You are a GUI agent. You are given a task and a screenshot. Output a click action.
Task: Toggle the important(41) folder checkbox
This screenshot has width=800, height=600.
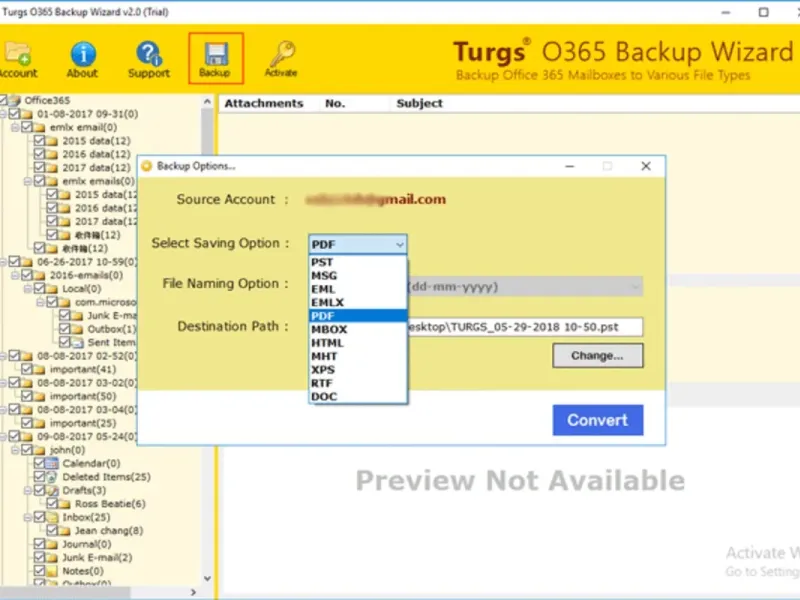pyautogui.click(x=27, y=369)
